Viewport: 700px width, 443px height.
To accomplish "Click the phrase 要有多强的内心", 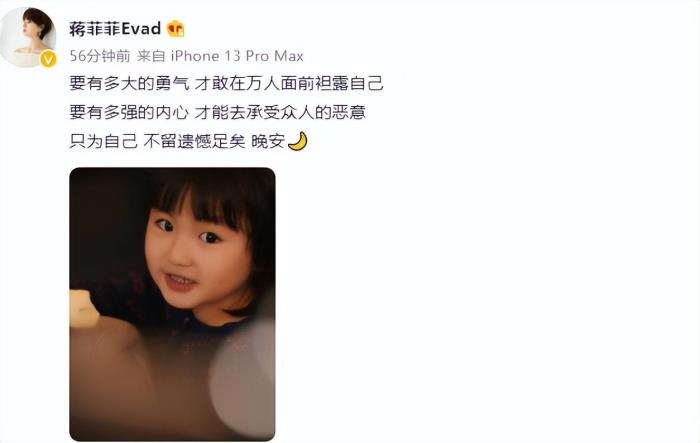I will pos(129,112).
